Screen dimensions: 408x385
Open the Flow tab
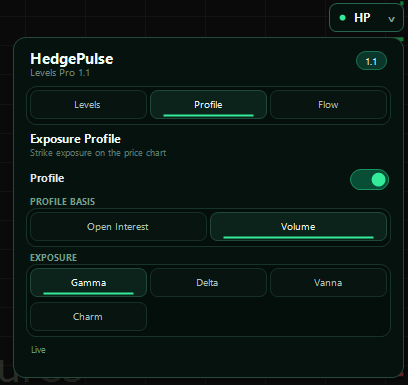[328, 105]
